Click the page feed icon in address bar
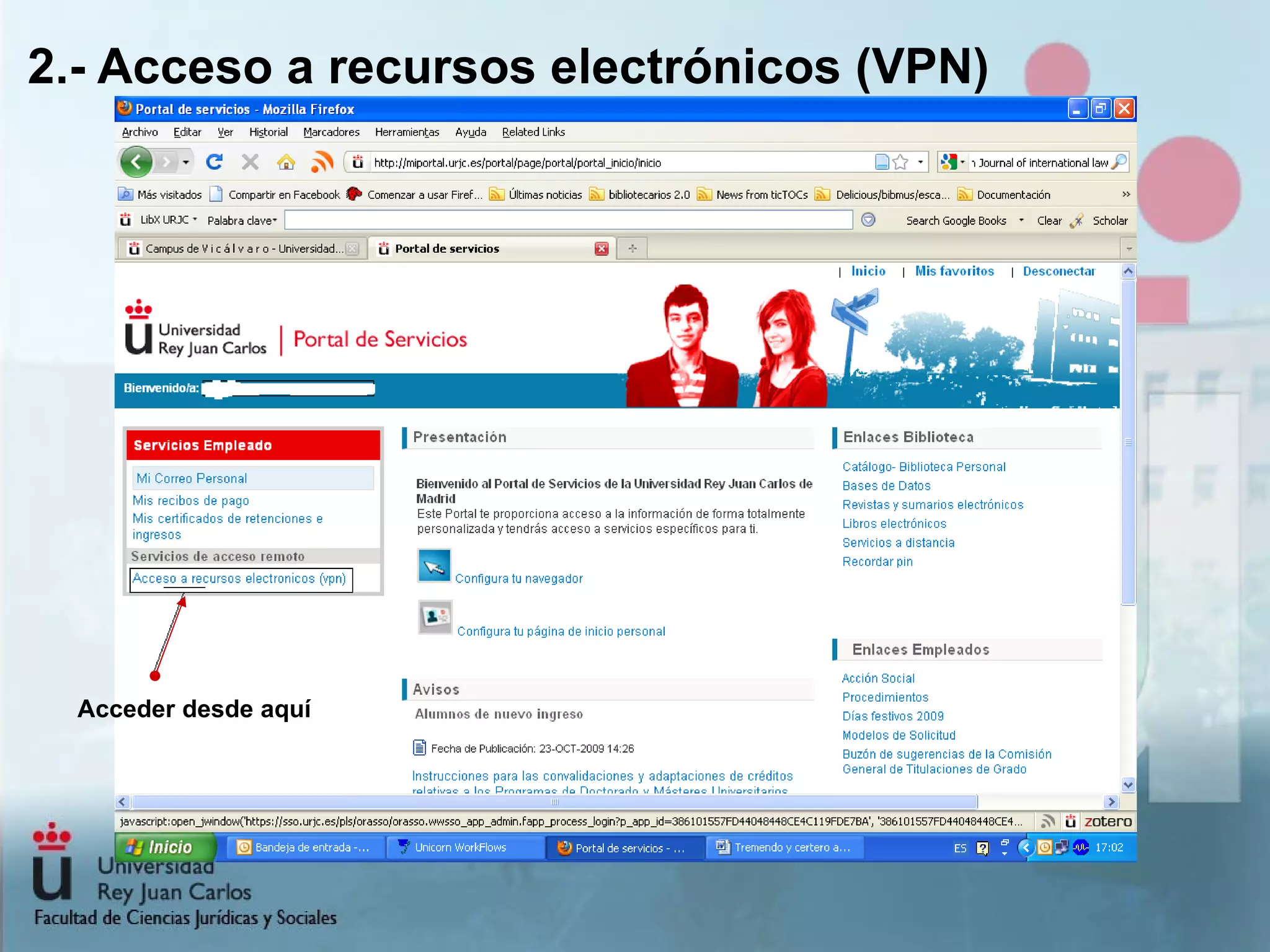The height and width of the screenshot is (952, 1270). (x=882, y=162)
